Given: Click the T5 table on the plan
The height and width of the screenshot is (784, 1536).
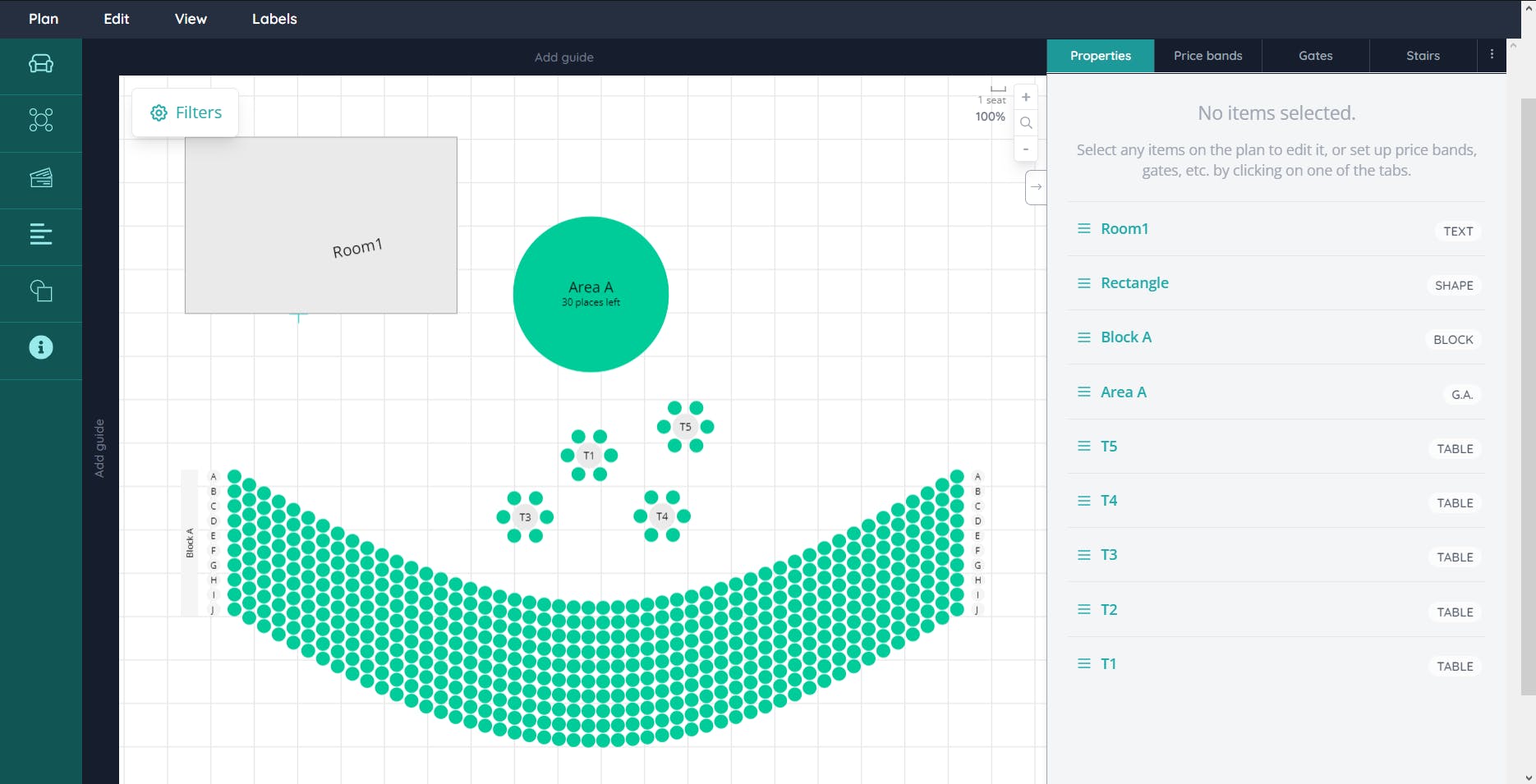Looking at the screenshot, I should click(x=685, y=427).
